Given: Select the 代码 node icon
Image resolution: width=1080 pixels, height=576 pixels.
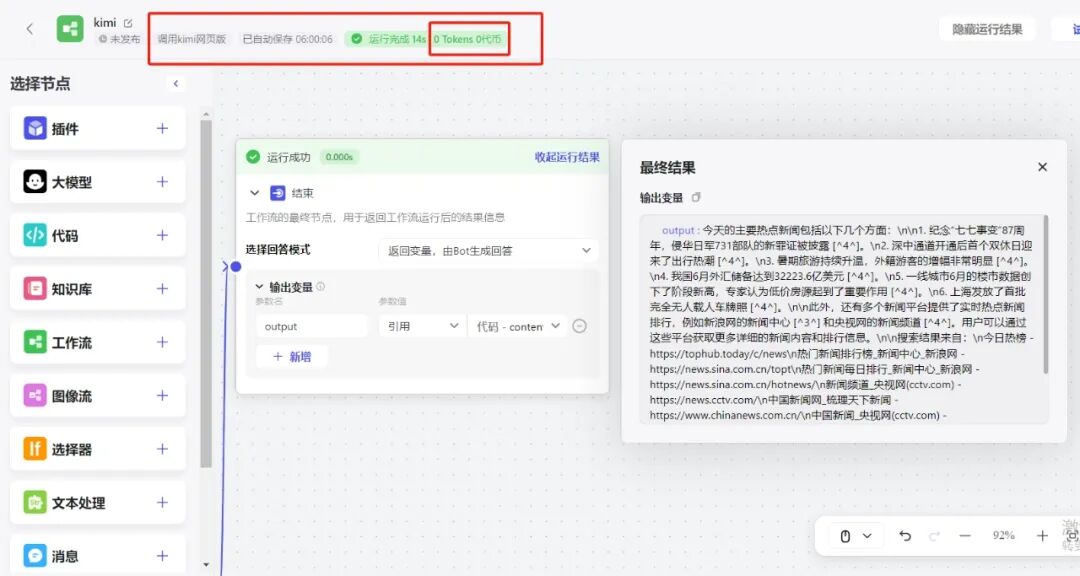Looking at the screenshot, I should [x=35, y=235].
